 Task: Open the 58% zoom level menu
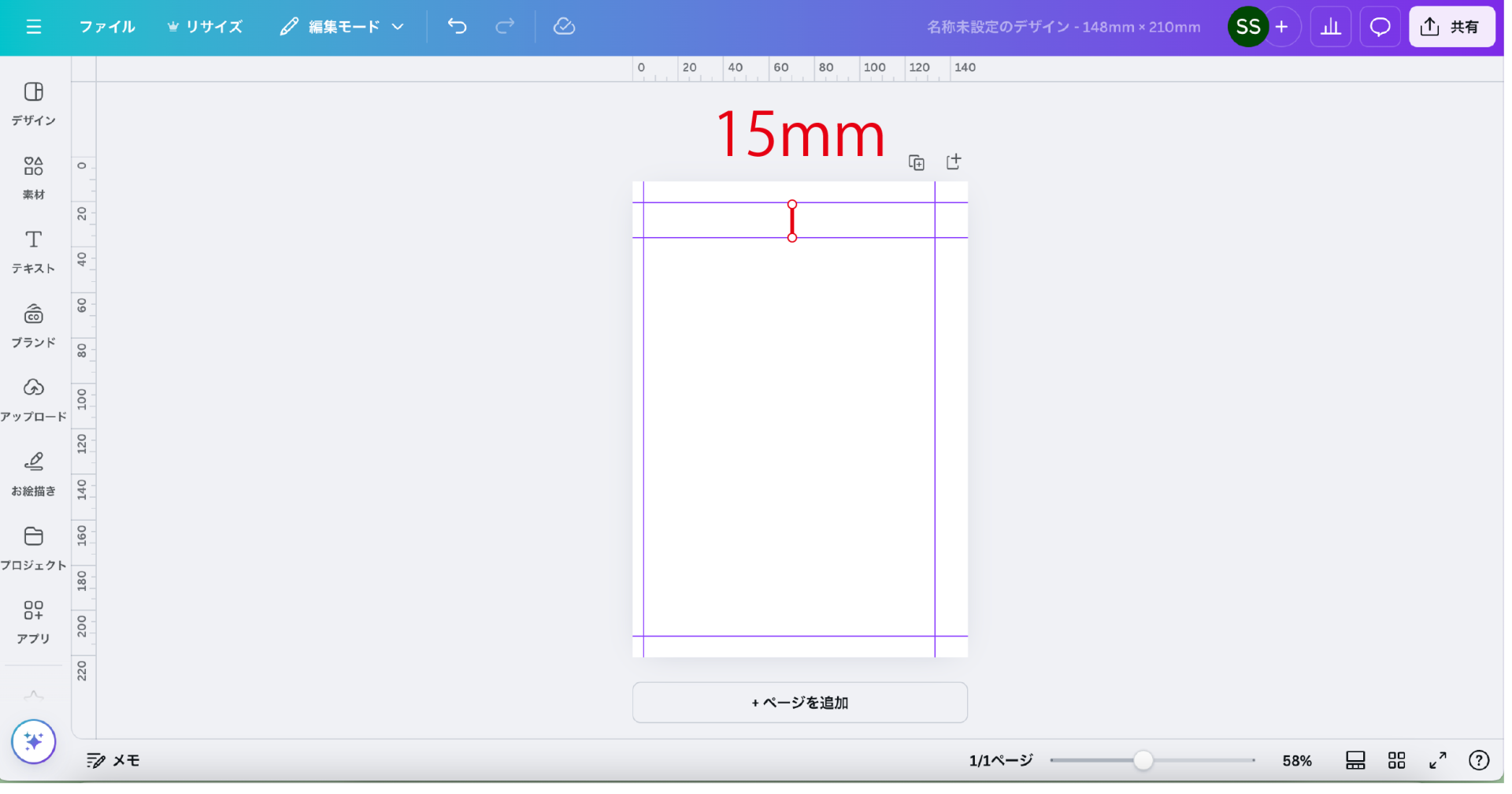(1296, 760)
